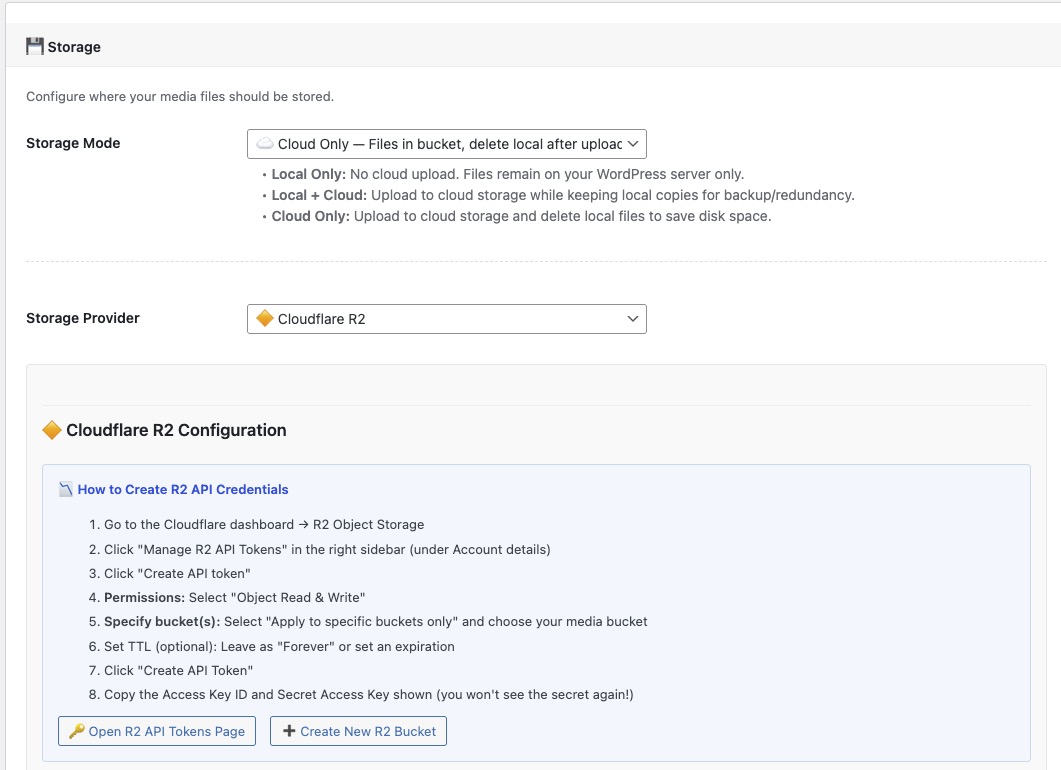Click the pencil icon next to credentials instructions

(65, 489)
